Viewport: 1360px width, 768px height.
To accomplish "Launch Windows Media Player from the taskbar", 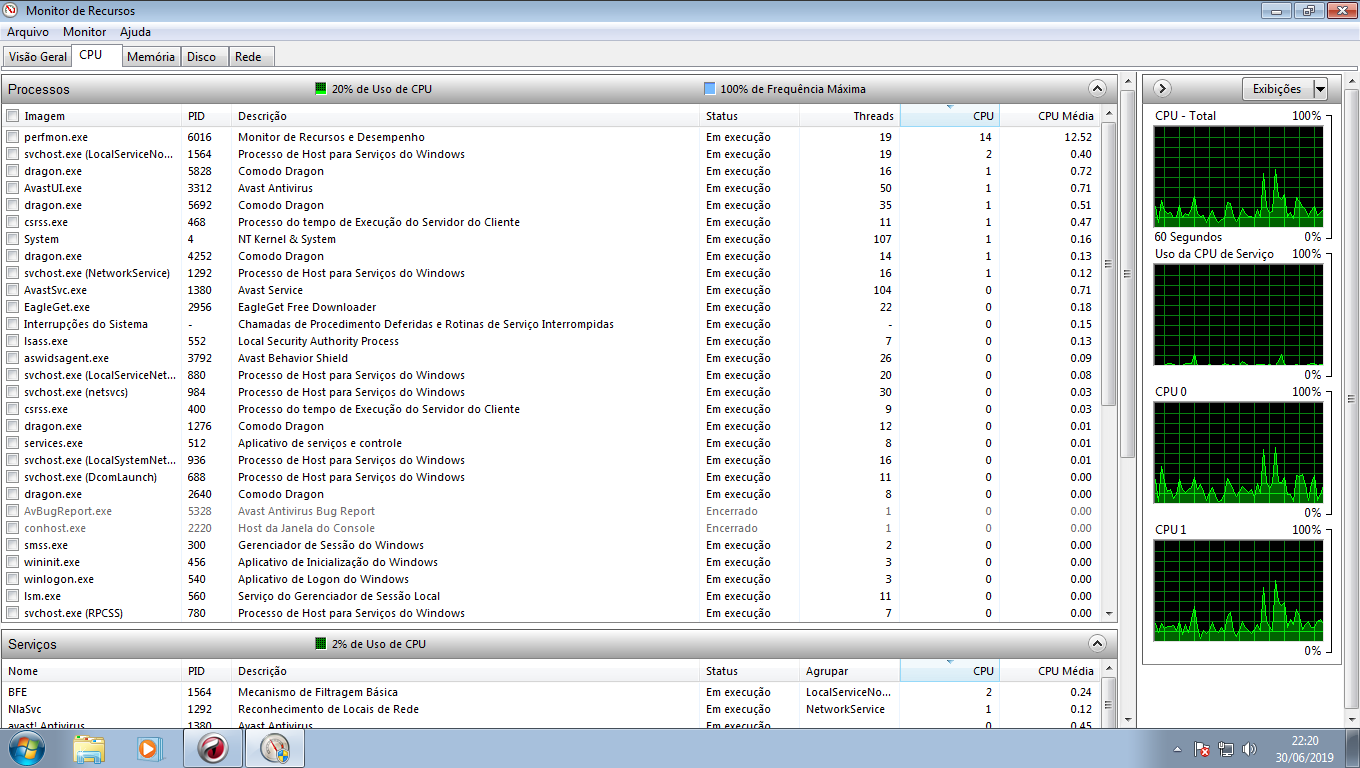I will click(x=150, y=748).
